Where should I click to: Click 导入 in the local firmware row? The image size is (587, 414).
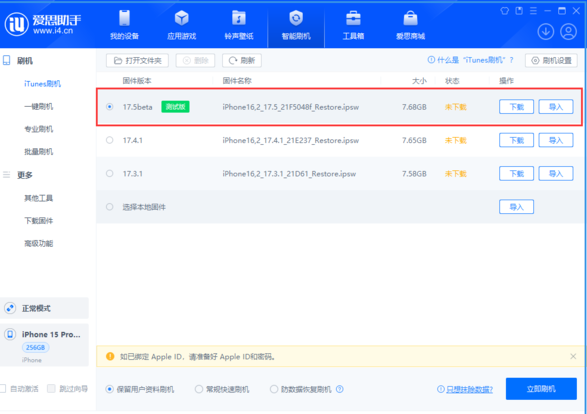[516, 207]
